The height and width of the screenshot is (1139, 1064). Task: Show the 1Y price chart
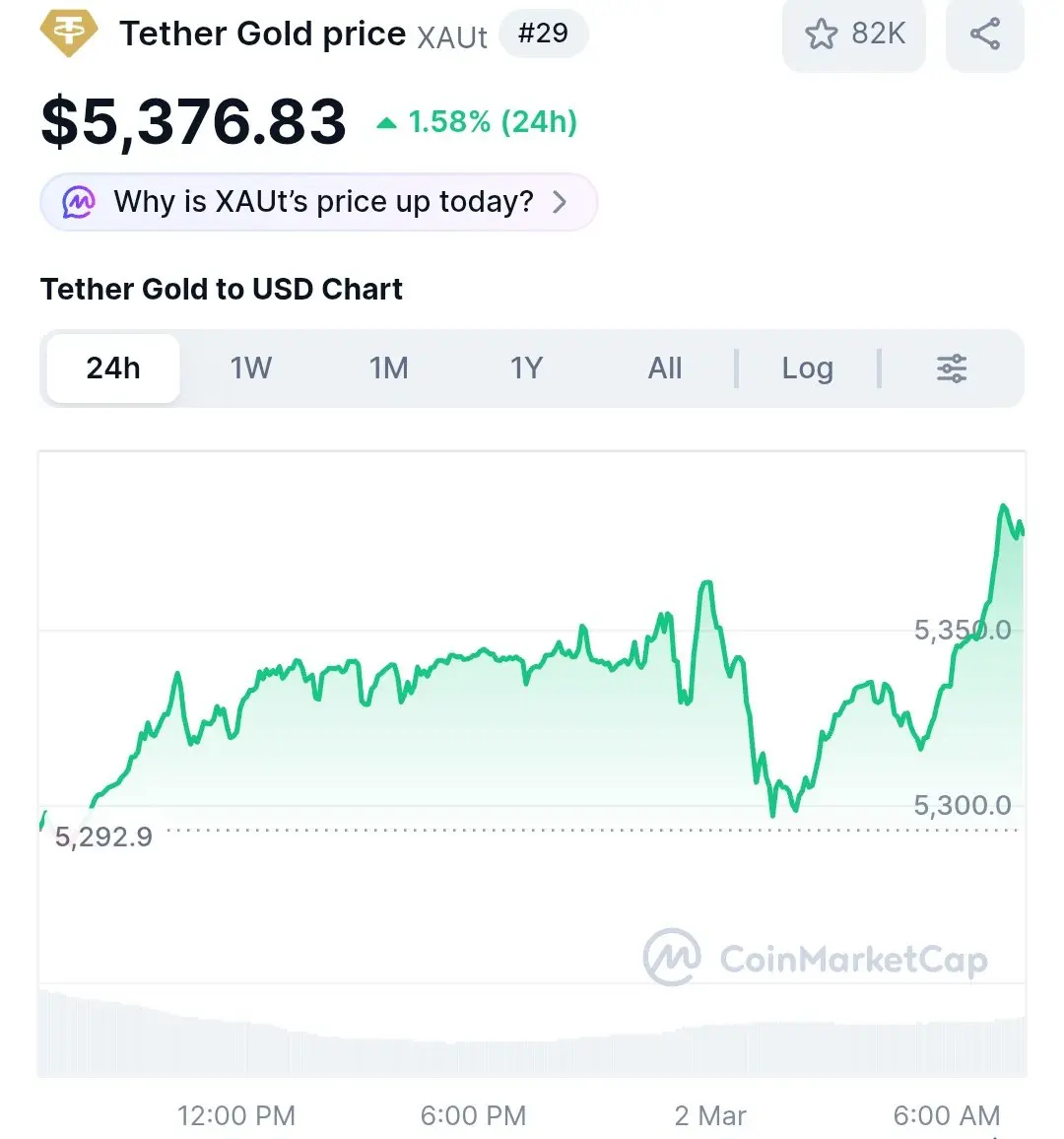point(526,368)
